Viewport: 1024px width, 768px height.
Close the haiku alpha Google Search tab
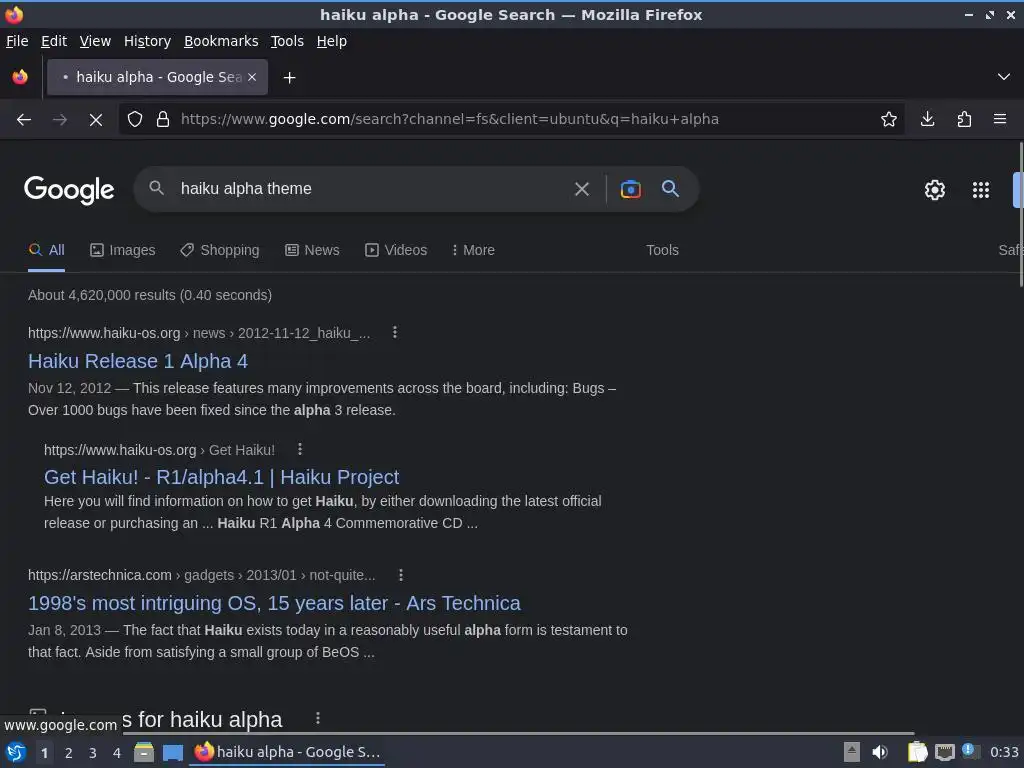pyautogui.click(x=252, y=77)
